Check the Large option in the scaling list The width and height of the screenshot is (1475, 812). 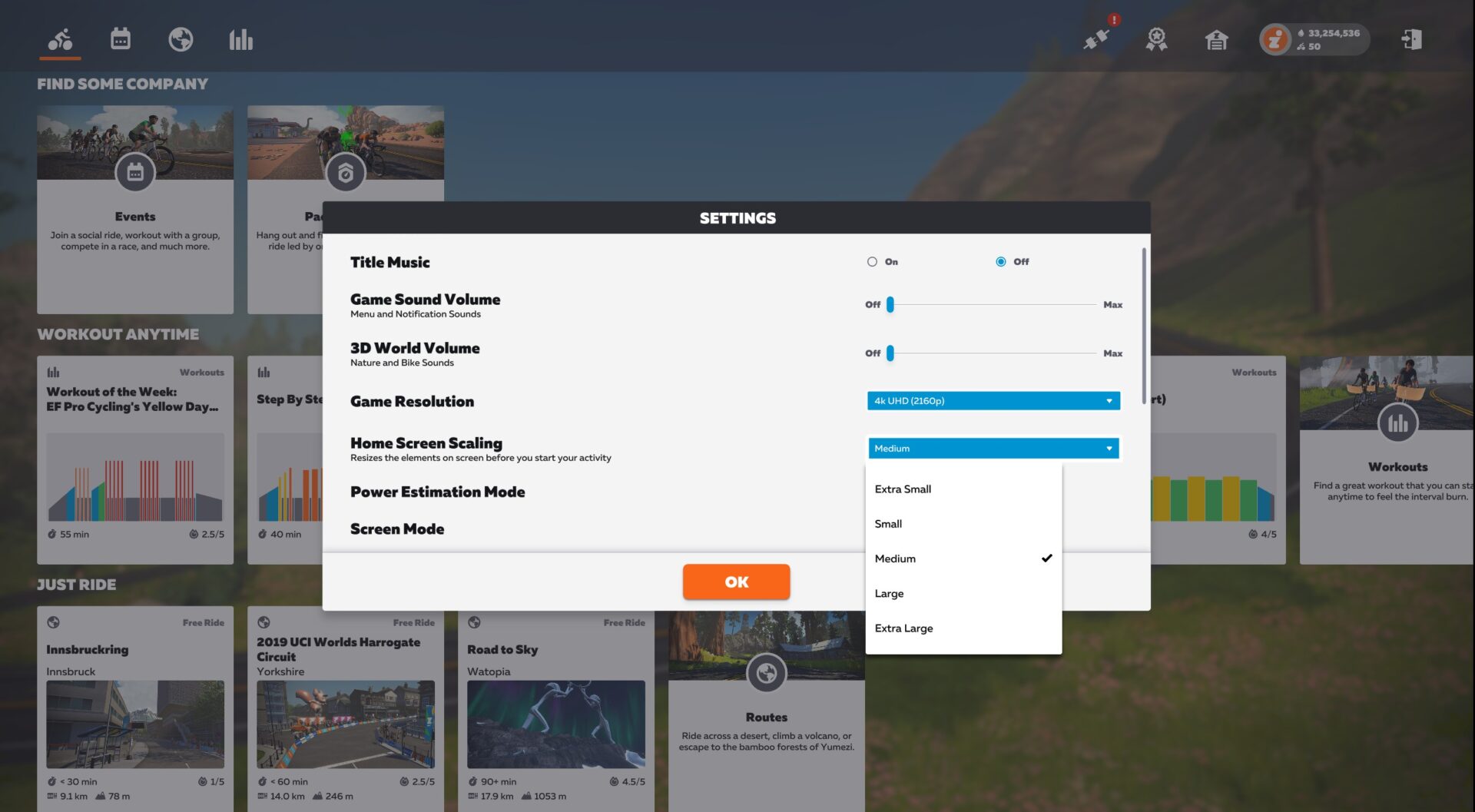click(x=889, y=593)
